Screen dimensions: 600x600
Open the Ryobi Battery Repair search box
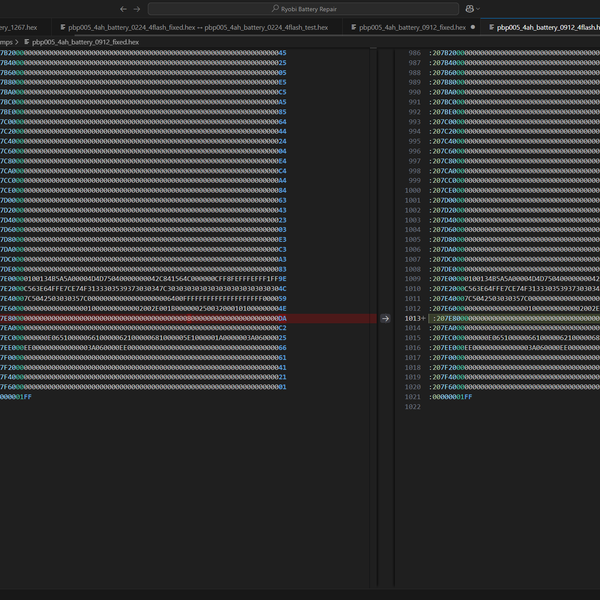(303, 9)
